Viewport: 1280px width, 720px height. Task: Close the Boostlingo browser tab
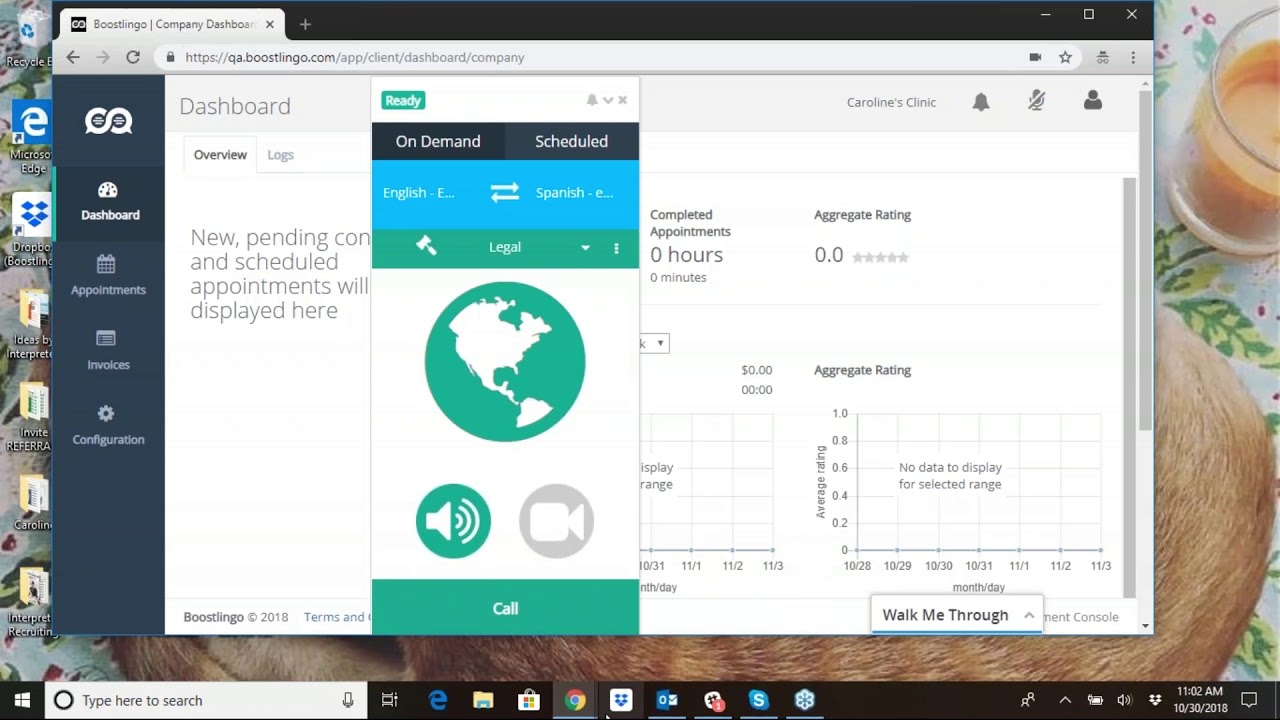[x=269, y=24]
